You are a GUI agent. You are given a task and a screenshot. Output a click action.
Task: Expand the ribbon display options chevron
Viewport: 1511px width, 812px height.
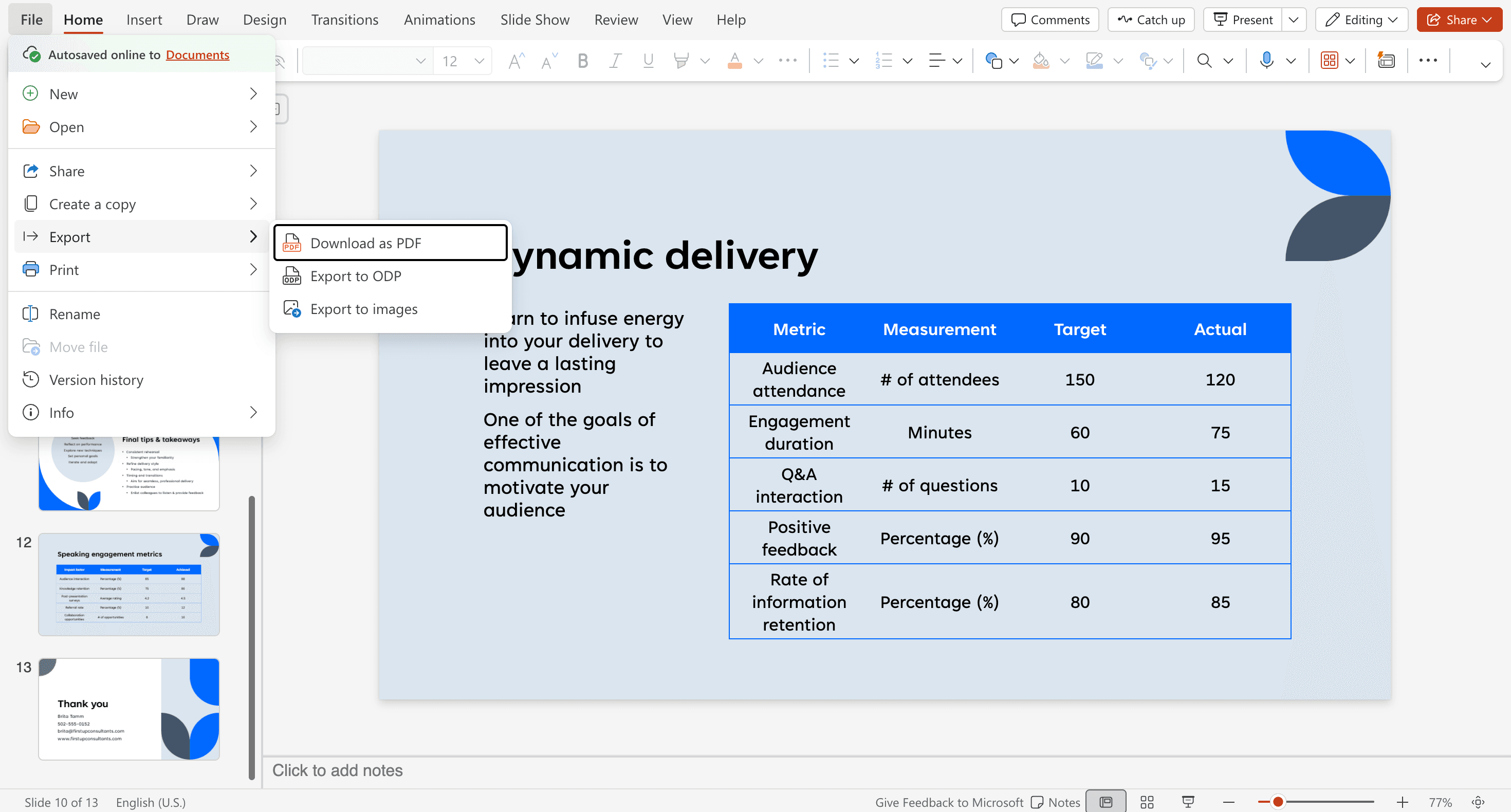click(1486, 65)
